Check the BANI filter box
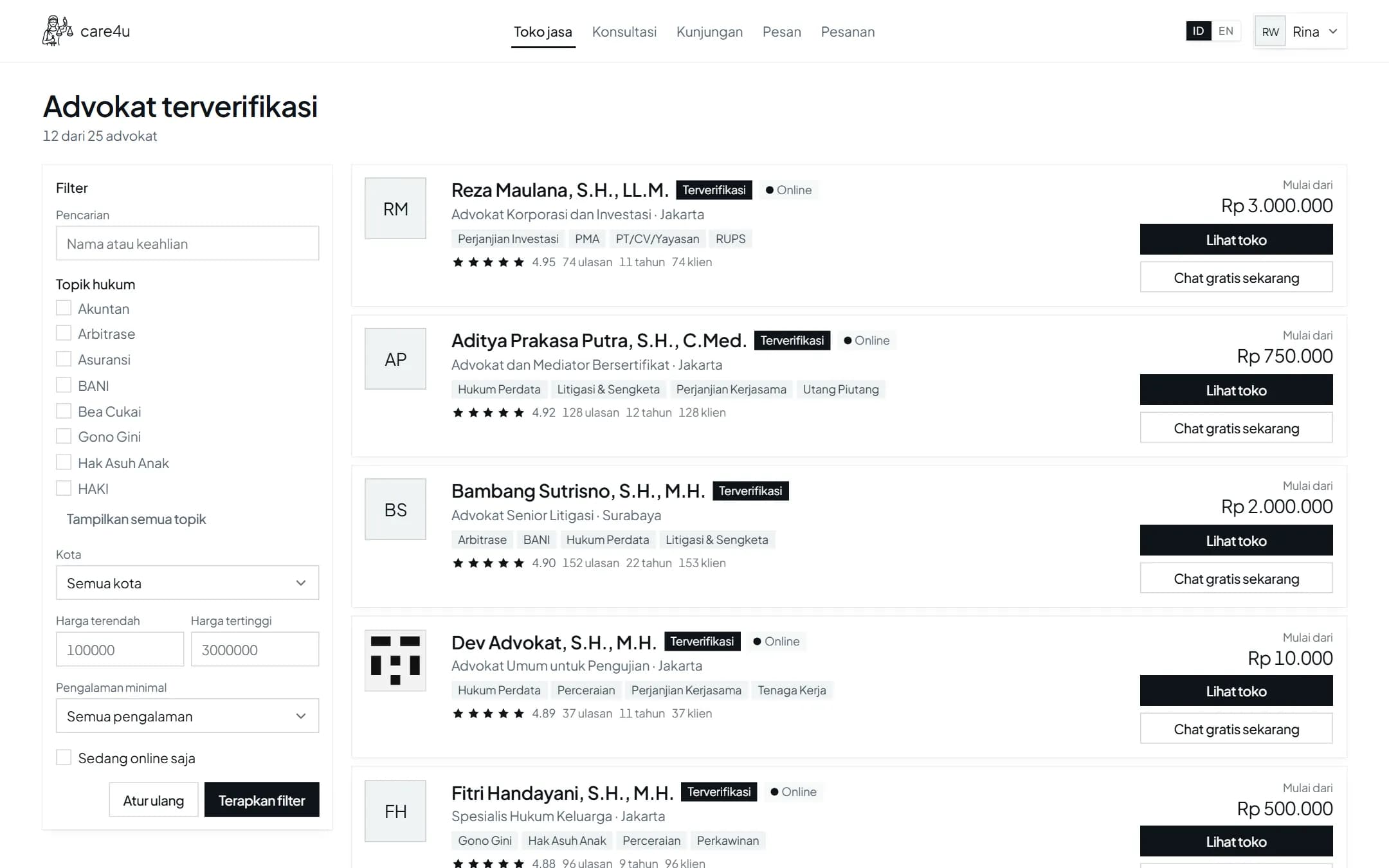Image resolution: width=1389 pixels, height=868 pixels. click(x=64, y=385)
